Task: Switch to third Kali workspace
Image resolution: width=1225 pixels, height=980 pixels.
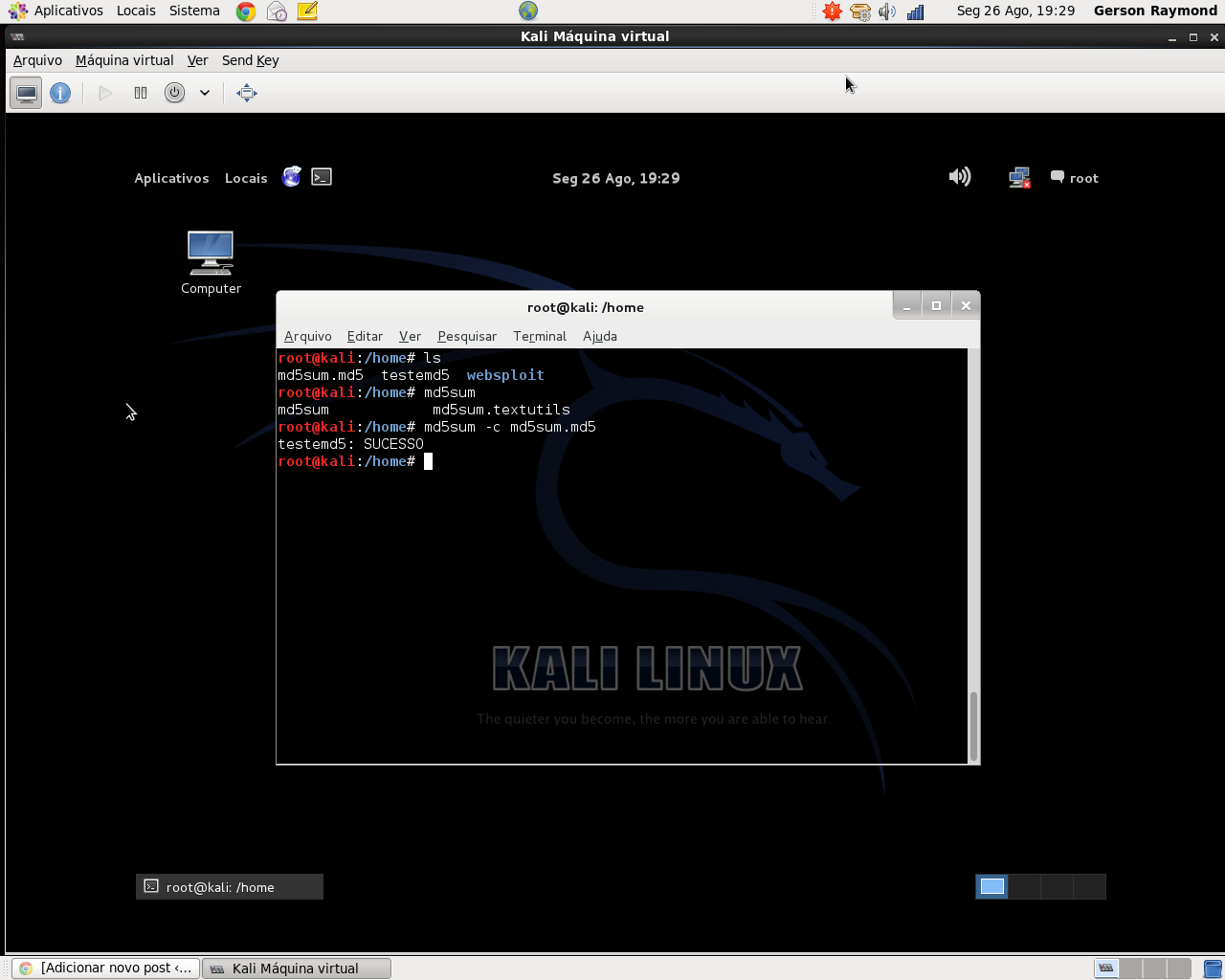Action: coord(1058,886)
